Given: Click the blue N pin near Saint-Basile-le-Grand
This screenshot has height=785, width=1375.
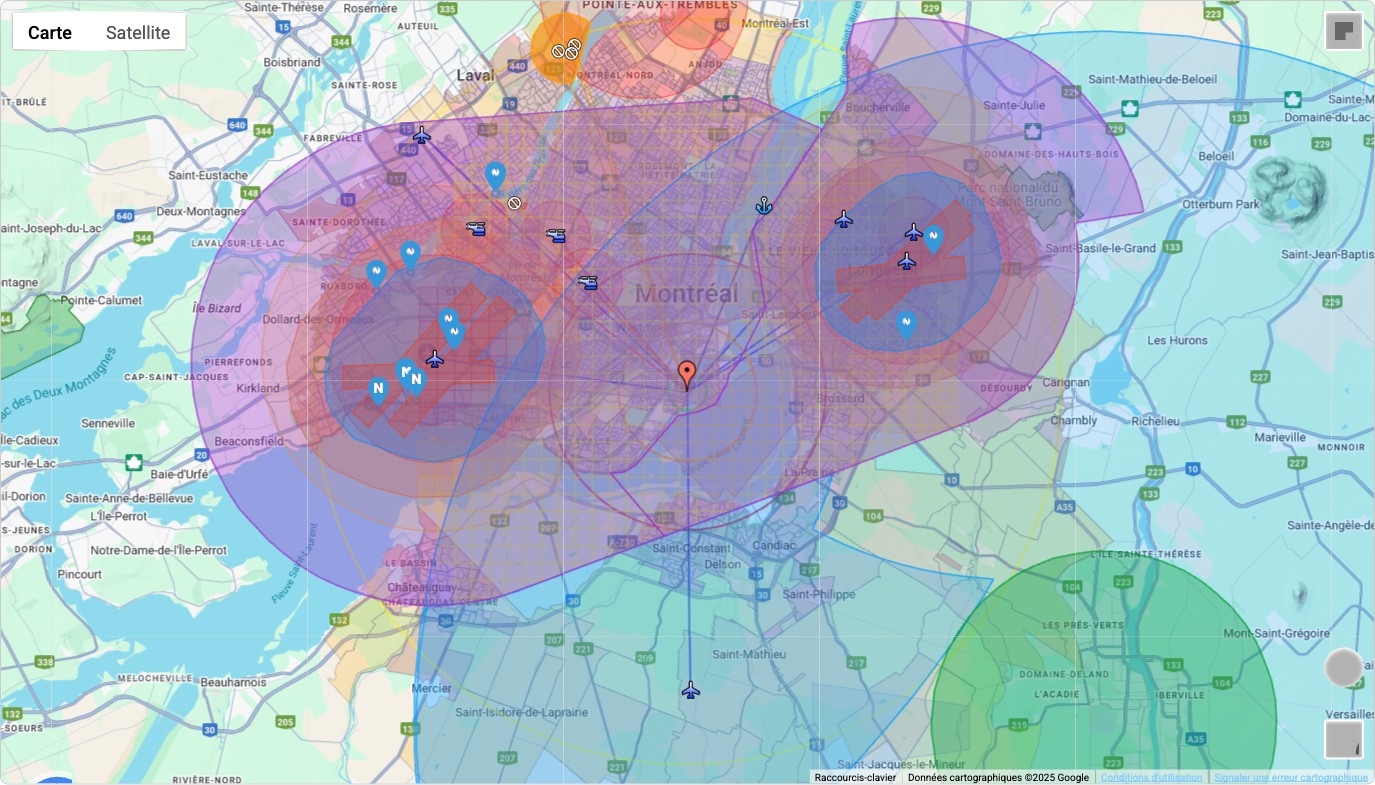Looking at the screenshot, I should click(933, 237).
